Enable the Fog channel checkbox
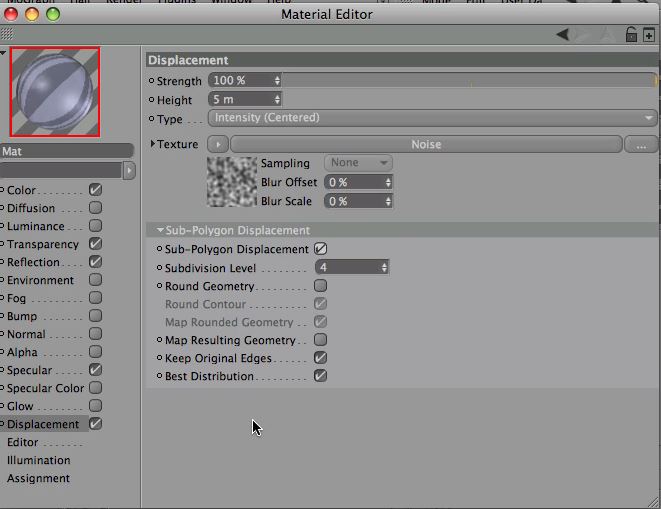This screenshot has width=661, height=509. [x=96, y=298]
